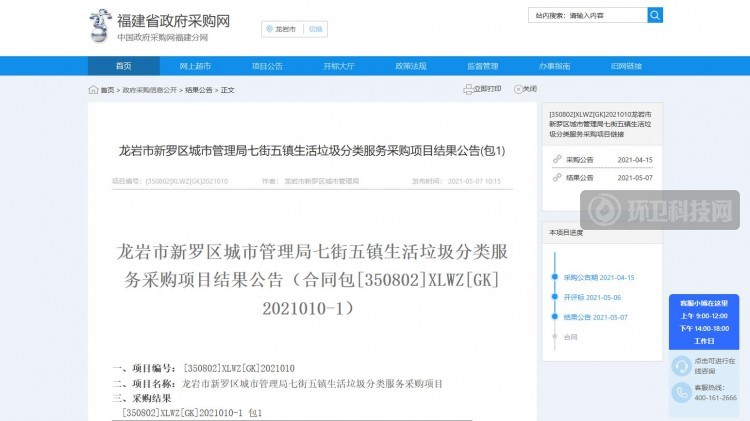Click the 点击可进行在线咨询 text
The image size is (750, 421).
tap(715, 366)
